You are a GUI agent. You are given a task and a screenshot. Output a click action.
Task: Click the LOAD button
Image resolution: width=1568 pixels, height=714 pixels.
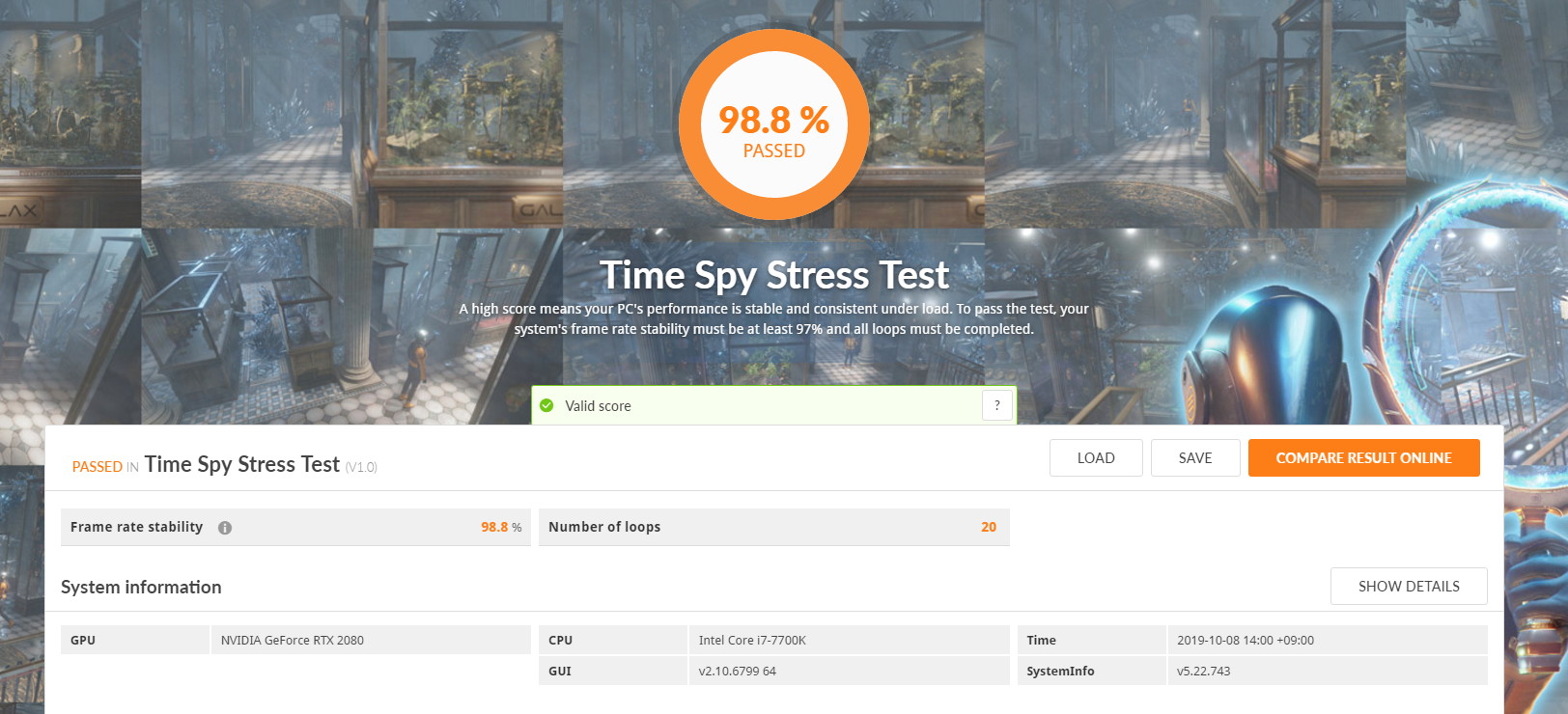click(x=1096, y=458)
